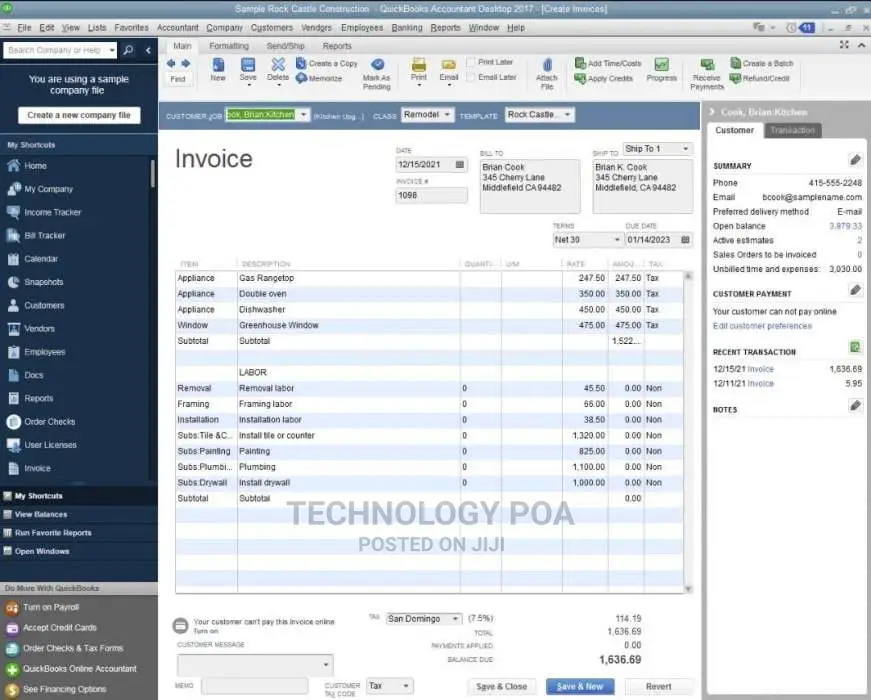Open the Customers menu
Image resolution: width=871 pixels, height=700 pixels.
[272, 28]
